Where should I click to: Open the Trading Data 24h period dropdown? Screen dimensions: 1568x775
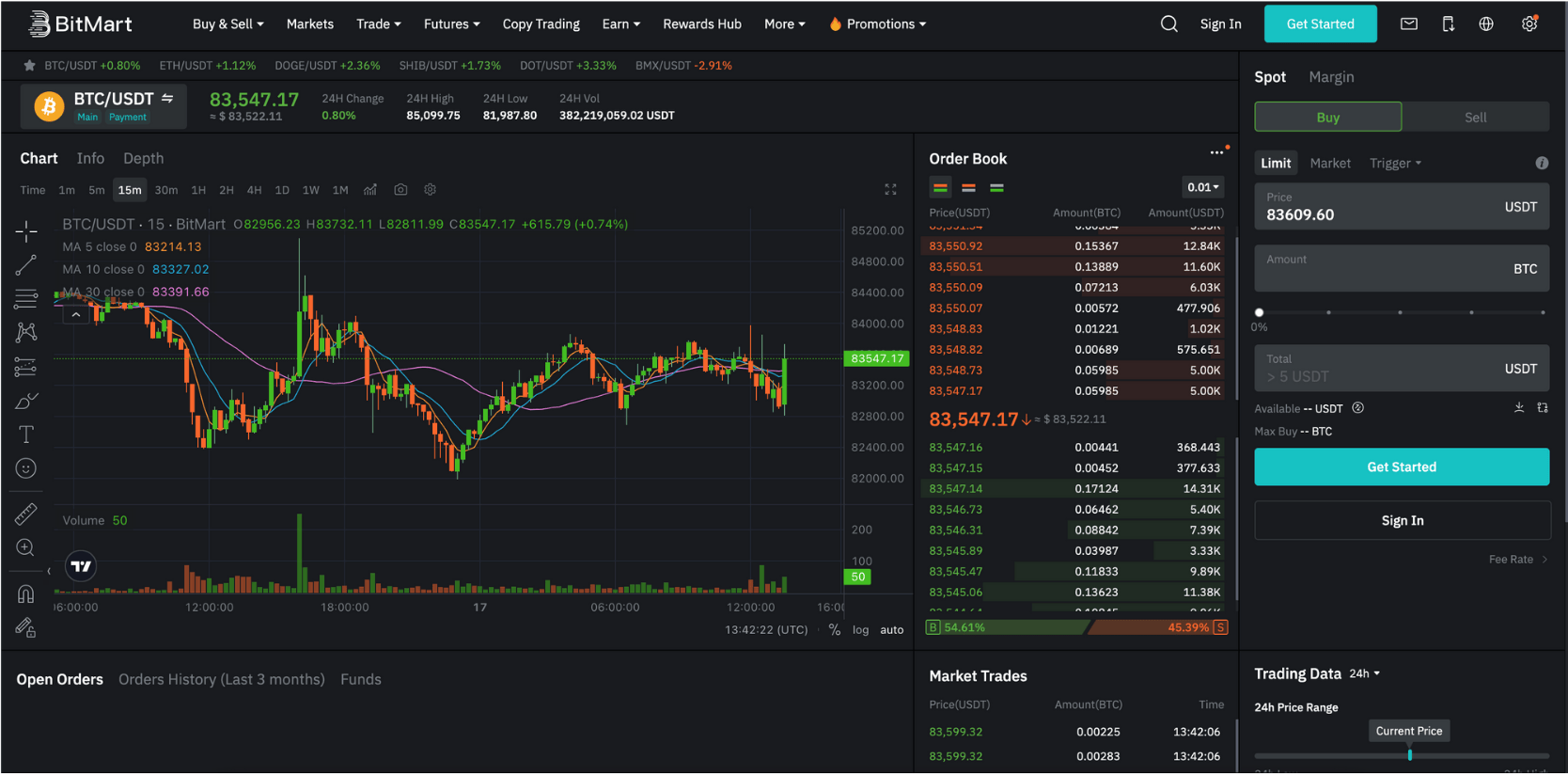tap(1364, 674)
